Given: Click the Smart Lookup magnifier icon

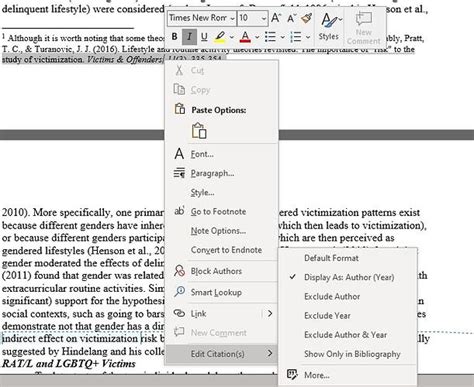Looking at the screenshot, I should coord(179,292).
